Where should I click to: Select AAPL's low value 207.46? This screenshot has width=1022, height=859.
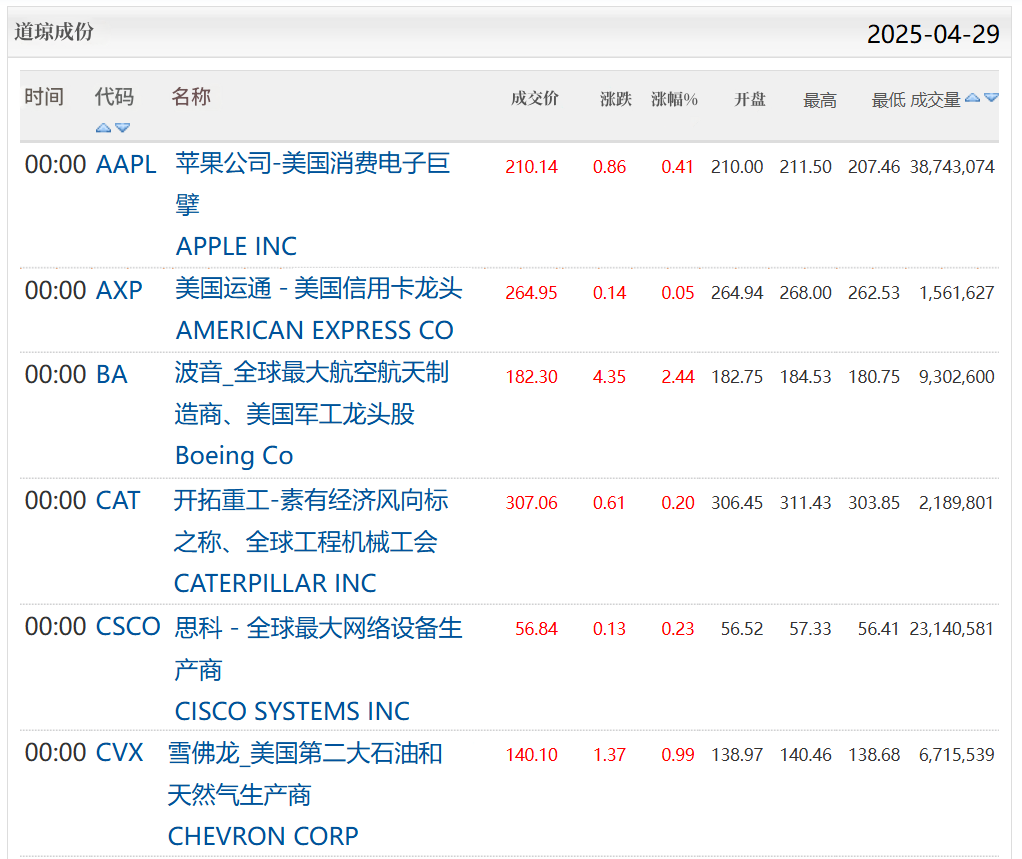(x=873, y=167)
